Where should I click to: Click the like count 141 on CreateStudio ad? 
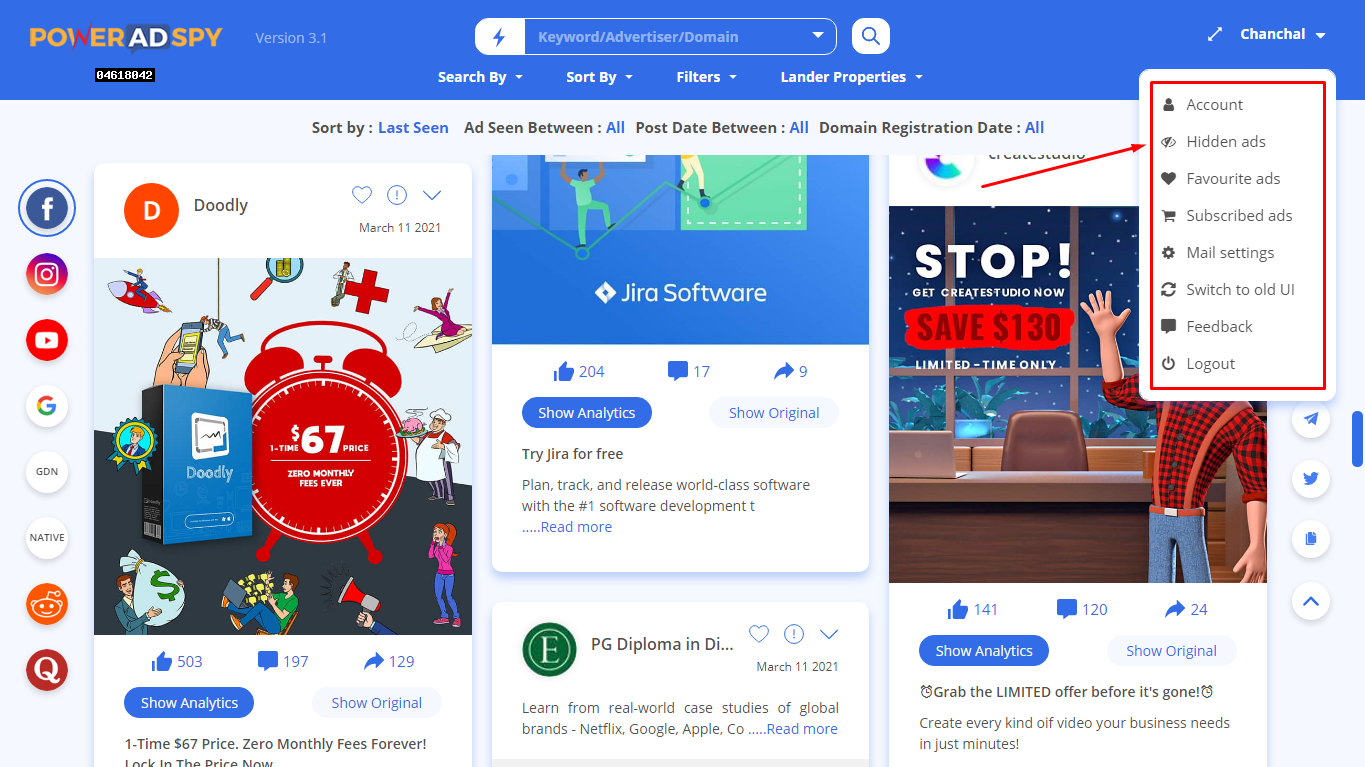click(972, 609)
